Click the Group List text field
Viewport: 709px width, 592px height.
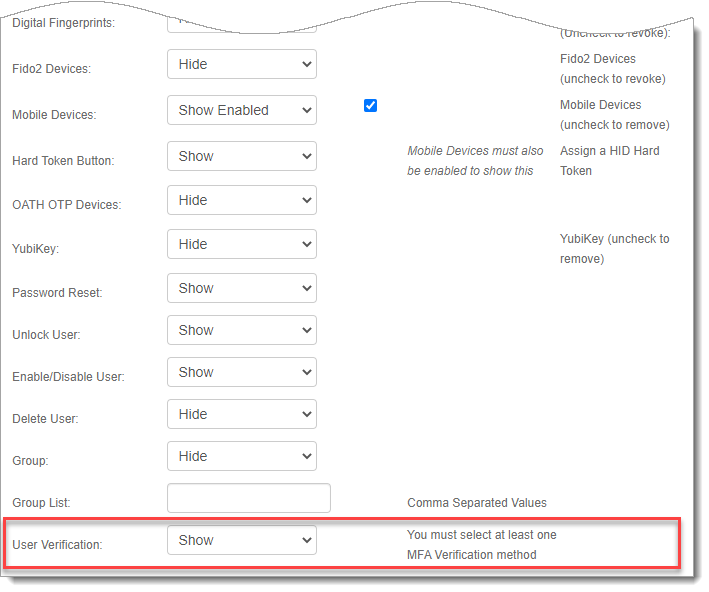pos(248,498)
